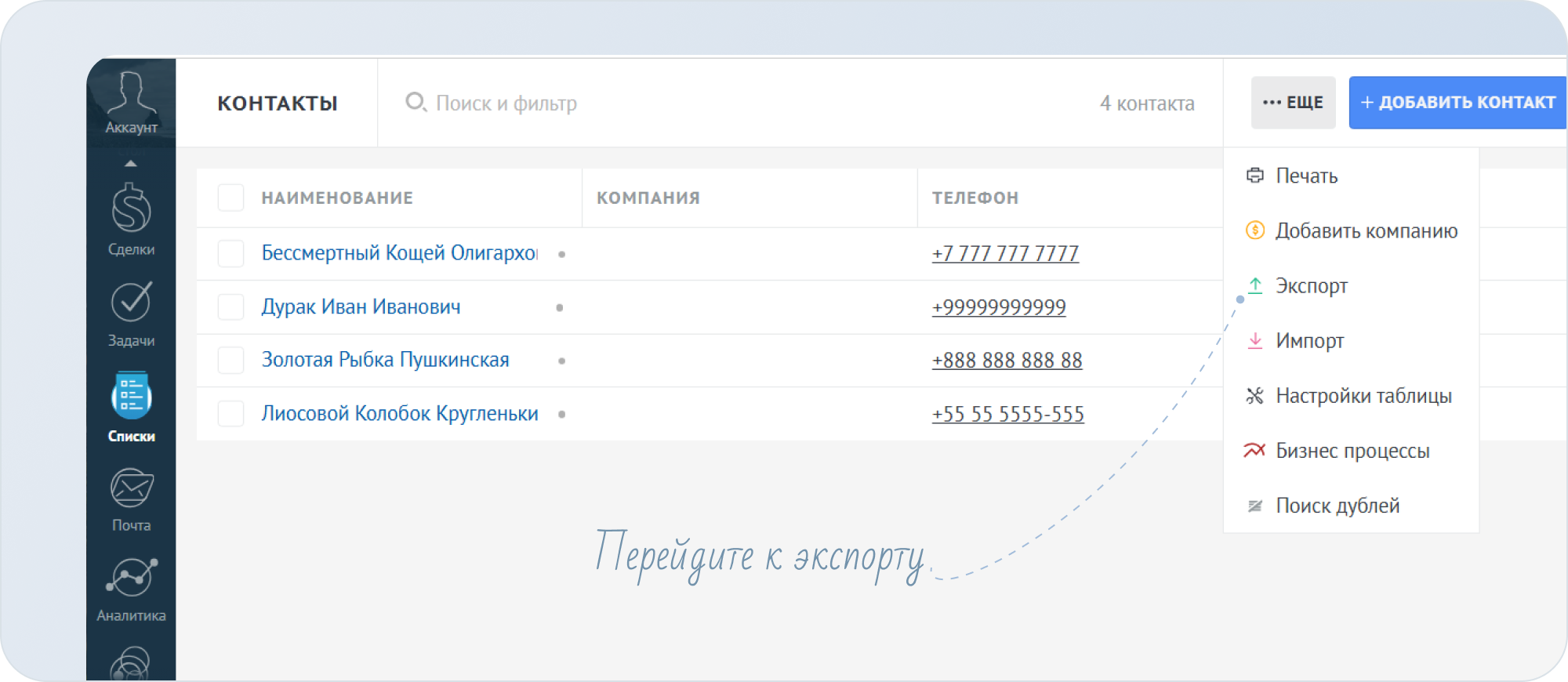The image size is (1568, 682).
Task: Toggle the select-all checkbox in table header
Action: pyautogui.click(x=230, y=198)
